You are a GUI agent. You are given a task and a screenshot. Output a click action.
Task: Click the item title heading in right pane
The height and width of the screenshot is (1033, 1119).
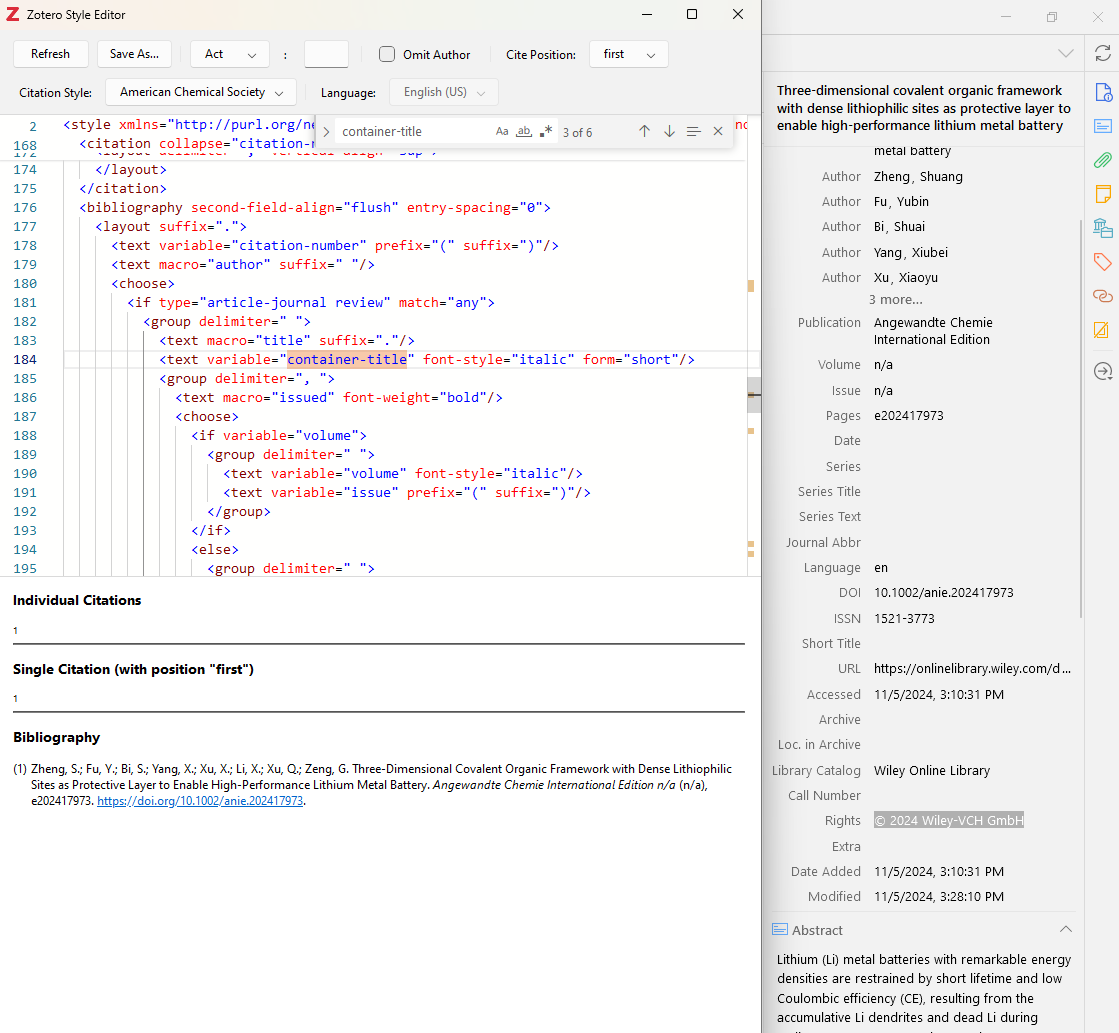[x=923, y=108]
